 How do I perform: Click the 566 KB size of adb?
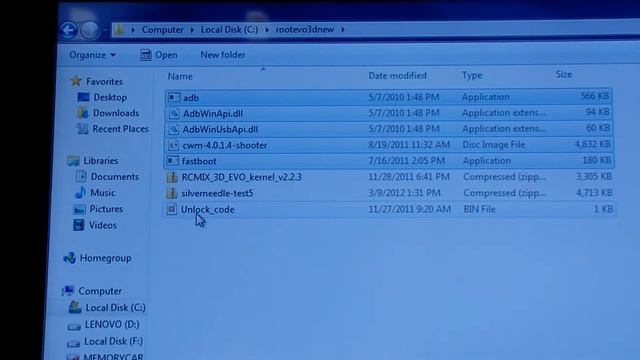595,96
